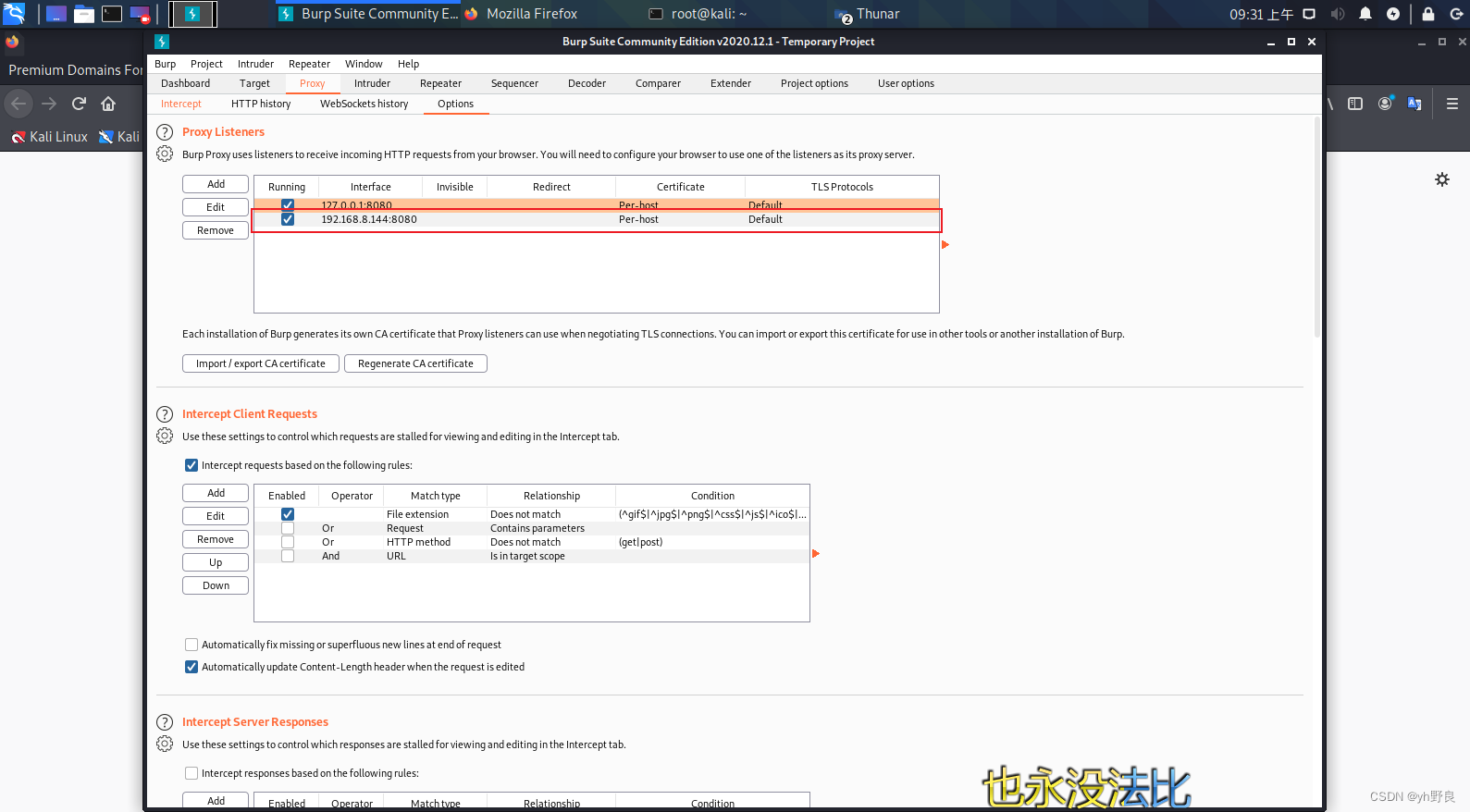Open the Intercept sub-tab
1470x812 pixels.
[181, 104]
